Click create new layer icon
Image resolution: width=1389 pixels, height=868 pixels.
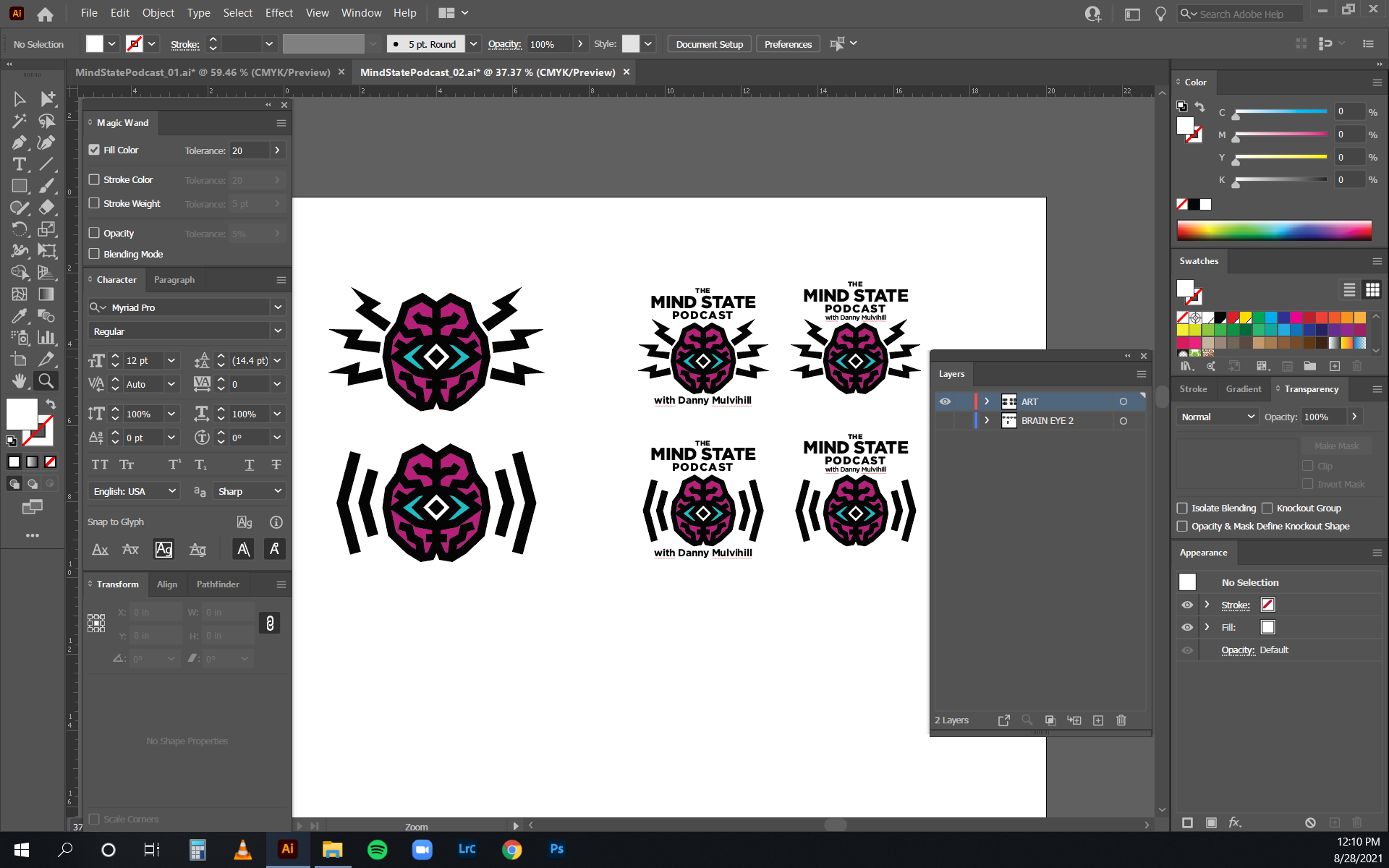pyautogui.click(x=1097, y=720)
